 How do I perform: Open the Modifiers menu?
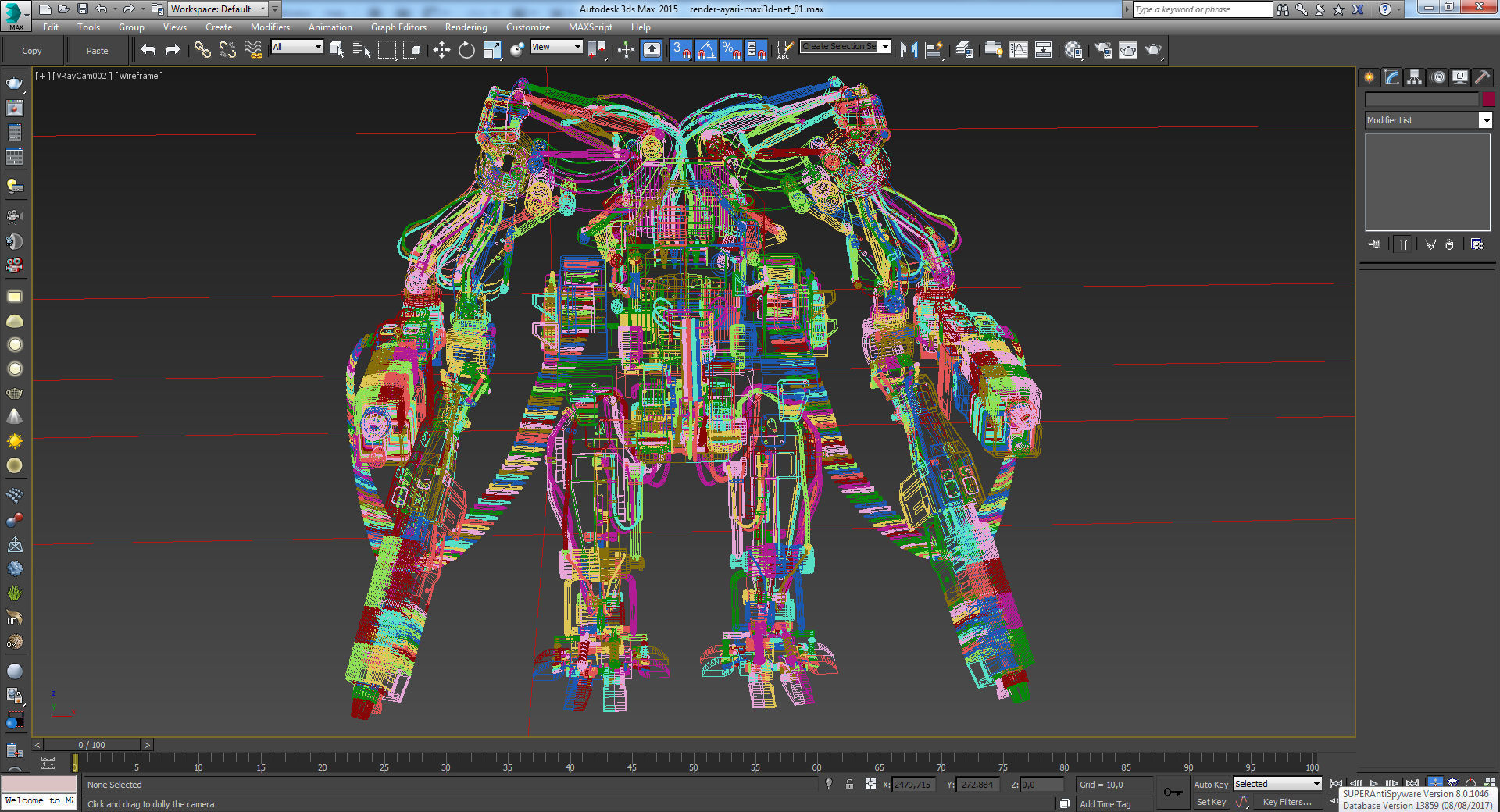pos(270,27)
